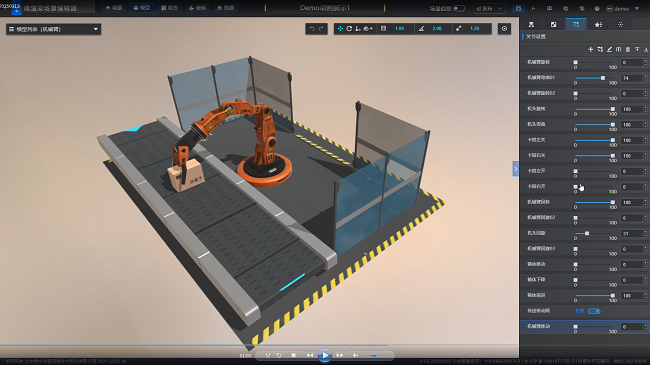Click the plus icon to add joint

[x=590, y=49]
